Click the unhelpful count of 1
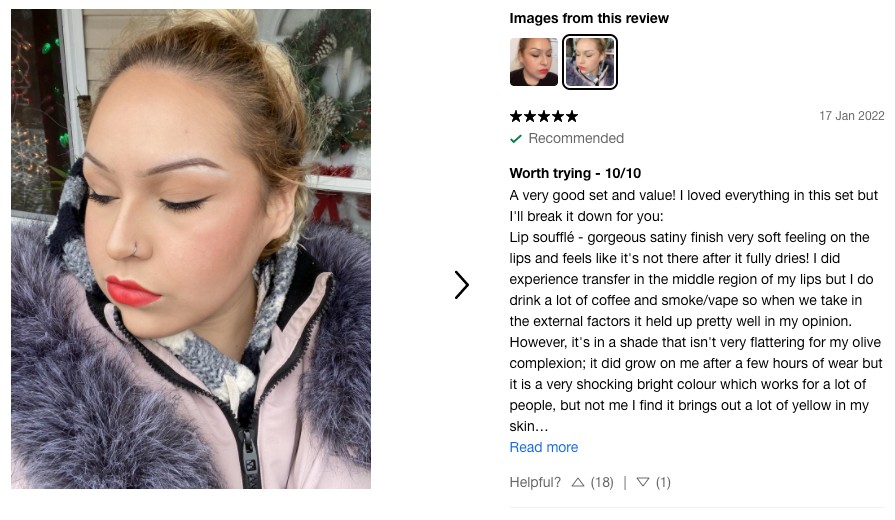The image size is (895, 520). 663,482
